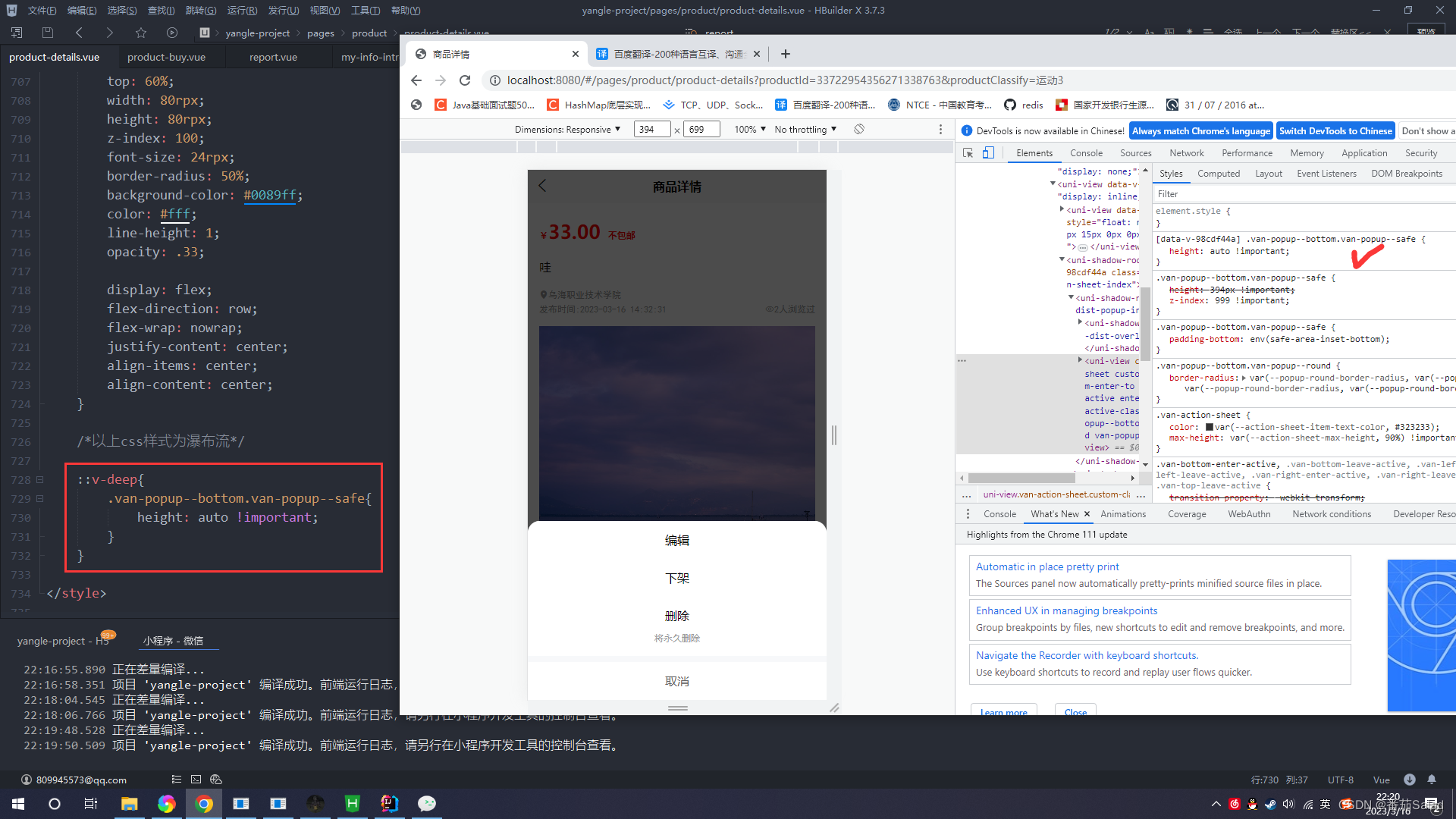Click the New file icon in HBuilder toolbar
1456x819 pixels.
point(16,33)
